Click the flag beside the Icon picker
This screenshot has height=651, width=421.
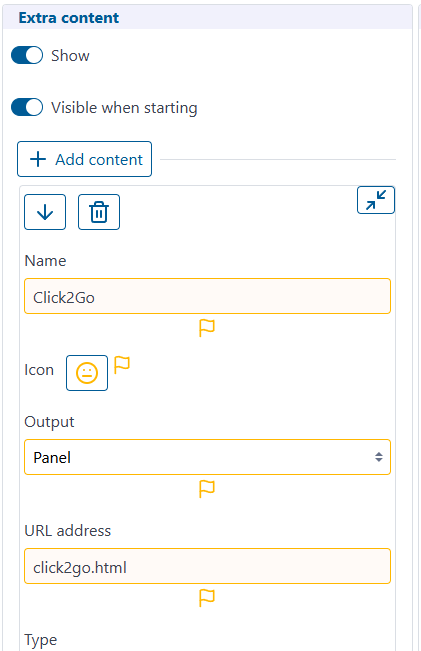[122, 365]
